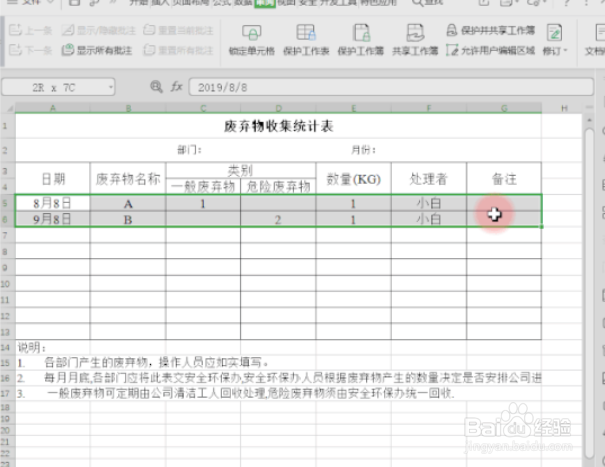Go to previous comment 上一条
Viewport: 605px width, 467px height.
coord(30,30)
